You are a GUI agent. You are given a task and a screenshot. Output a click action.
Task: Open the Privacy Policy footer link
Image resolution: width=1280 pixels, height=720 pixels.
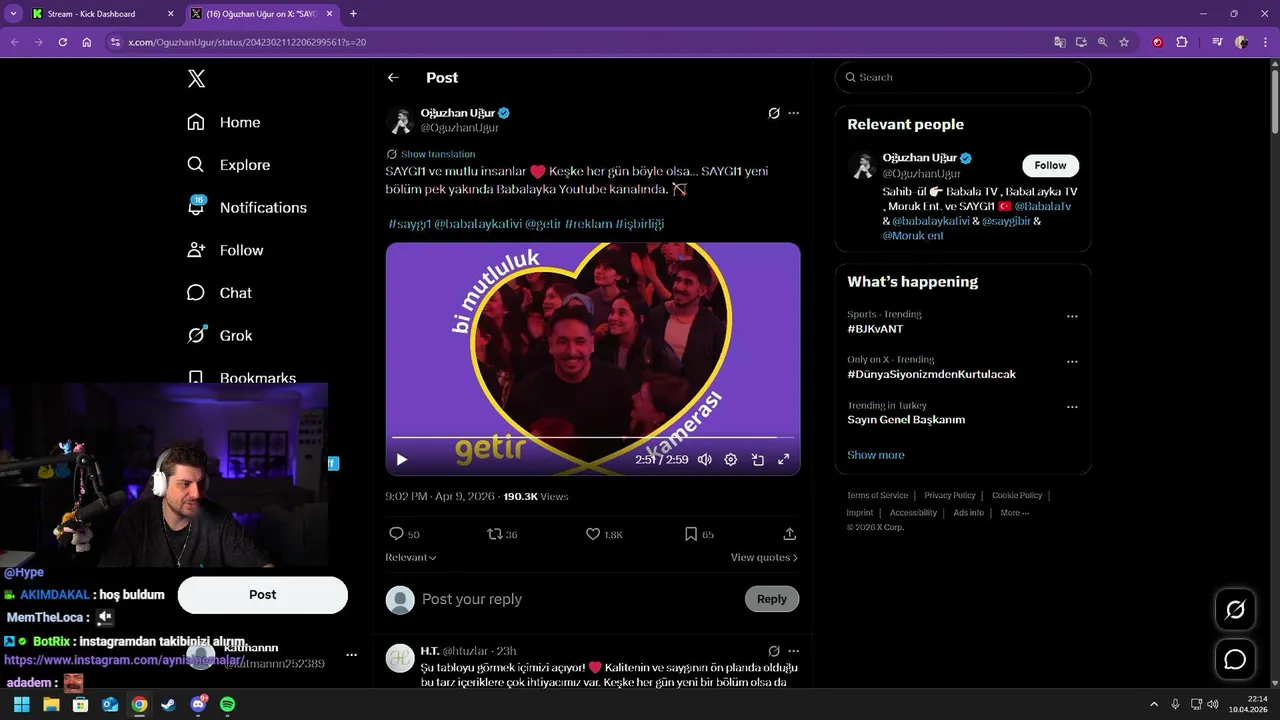point(950,495)
